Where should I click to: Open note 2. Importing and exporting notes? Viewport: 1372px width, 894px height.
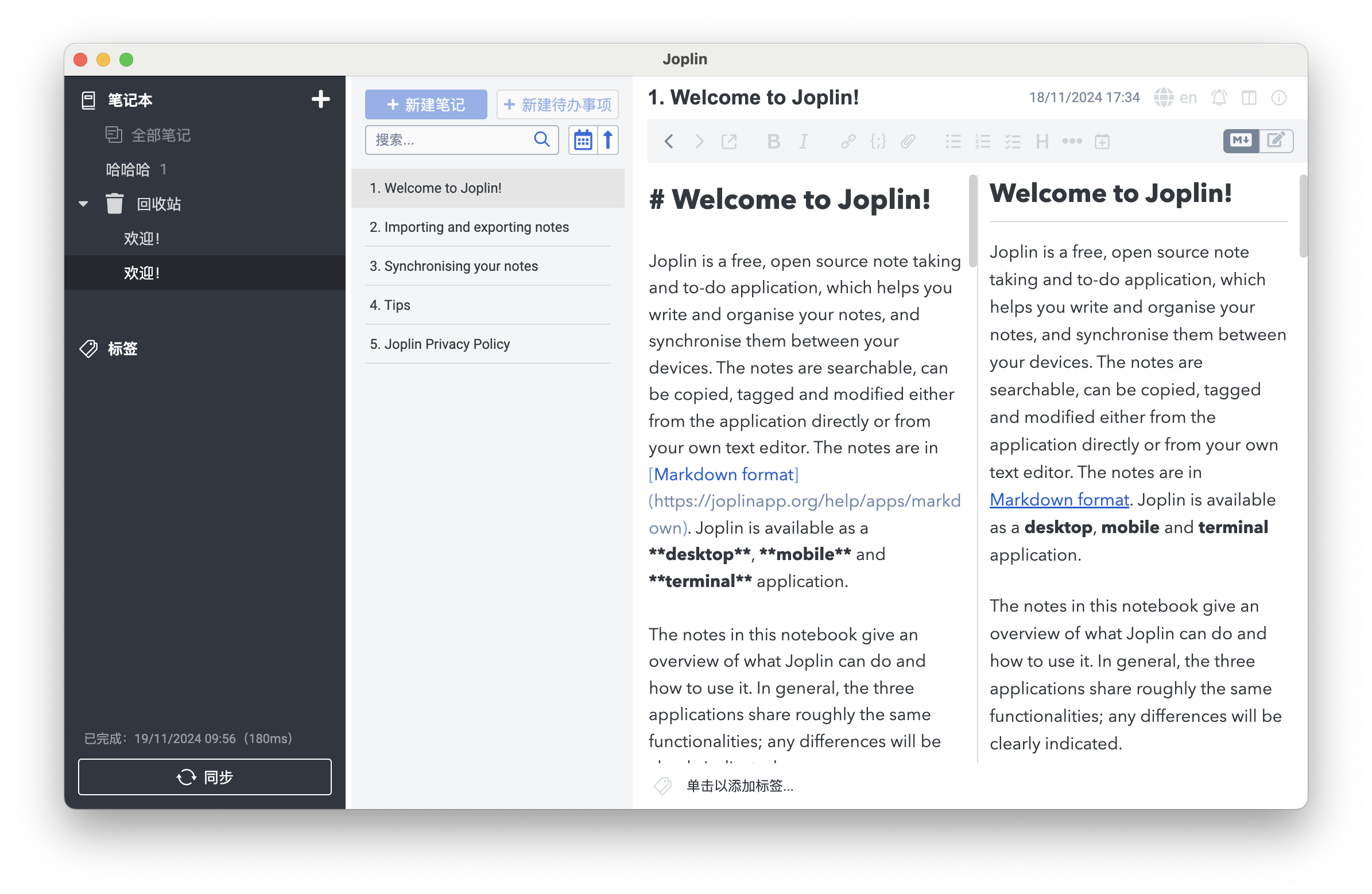(x=488, y=227)
